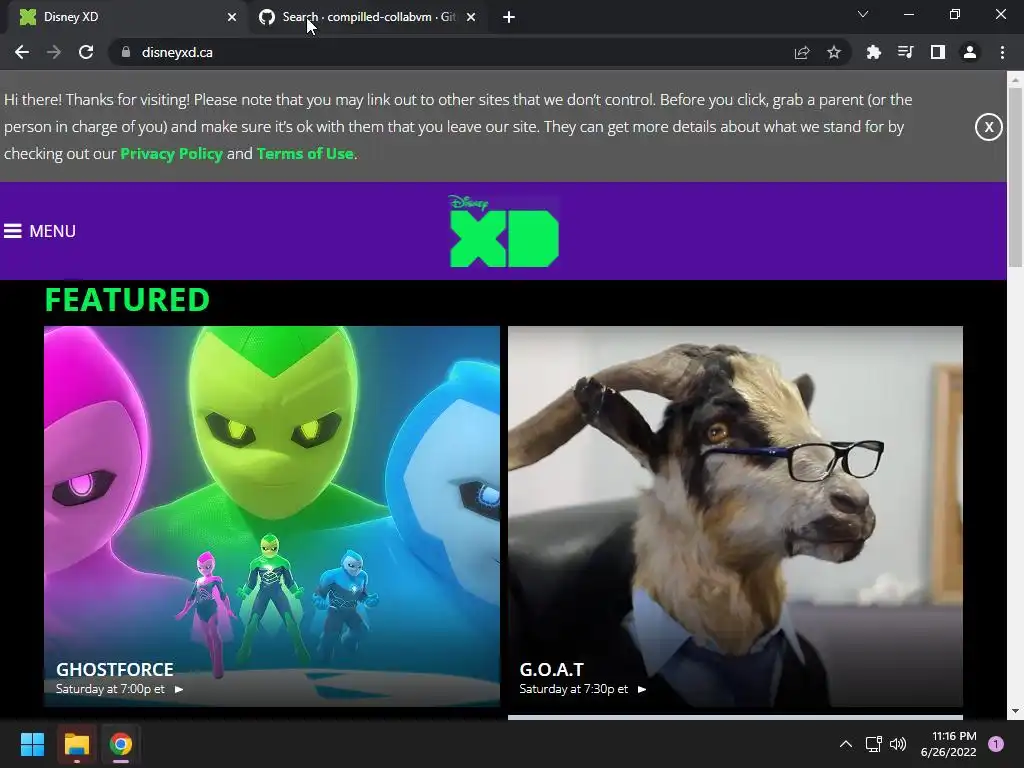The width and height of the screenshot is (1024, 768).
Task: Open Chrome's three-dot menu
Action: (1002, 52)
